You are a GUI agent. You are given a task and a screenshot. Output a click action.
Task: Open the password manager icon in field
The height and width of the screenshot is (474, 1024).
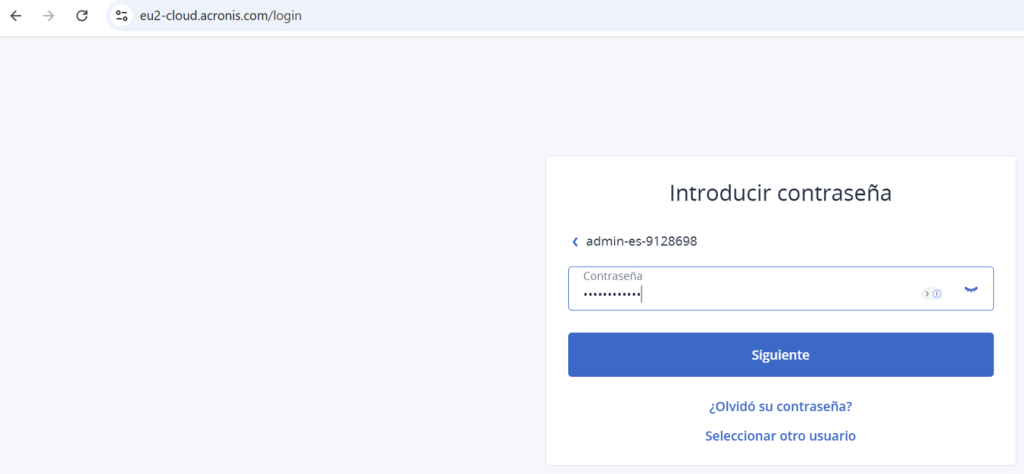coord(932,294)
